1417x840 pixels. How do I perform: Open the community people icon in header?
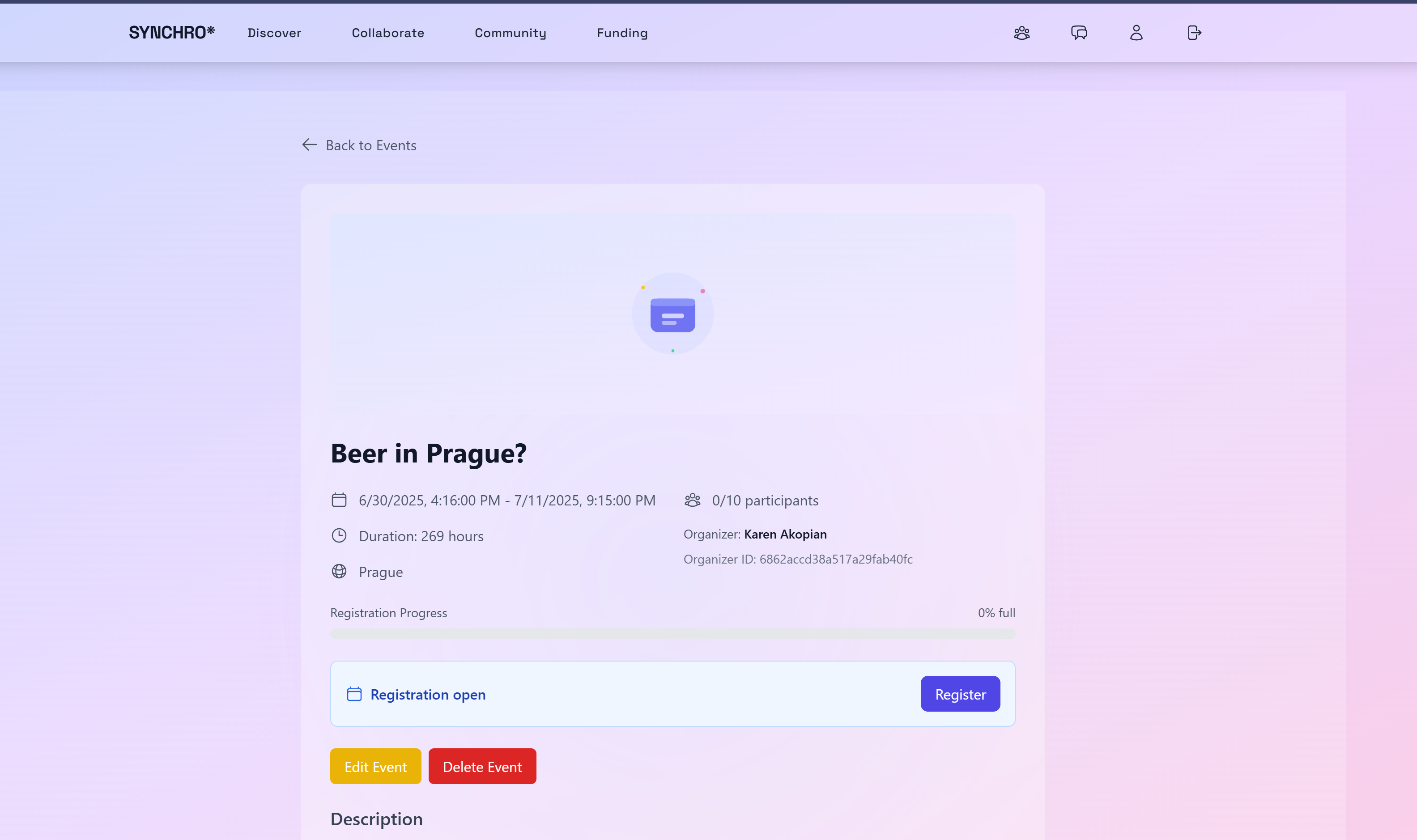coord(1021,33)
